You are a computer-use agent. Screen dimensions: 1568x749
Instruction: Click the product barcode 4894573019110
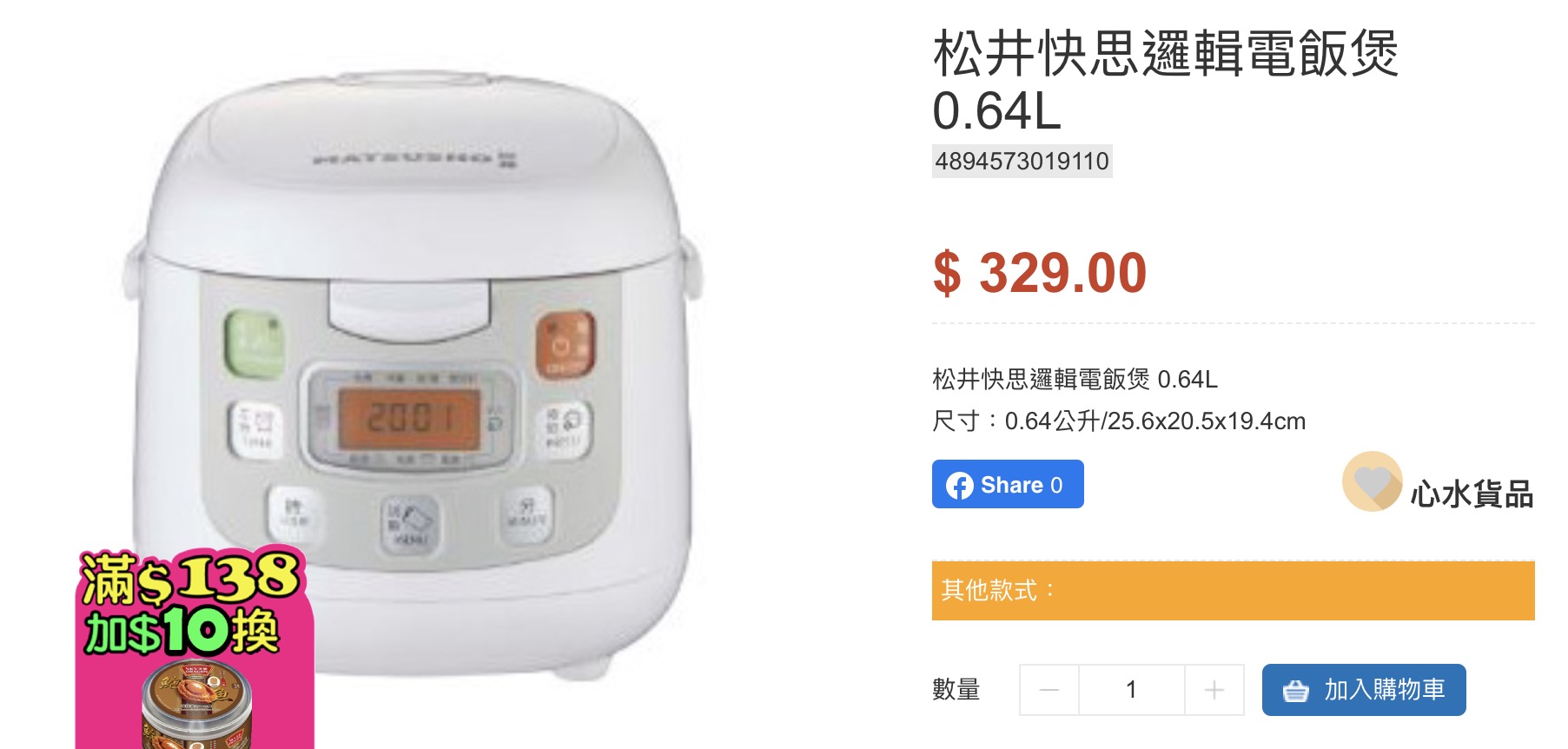pyautogui.click(x=1022, y=162)
